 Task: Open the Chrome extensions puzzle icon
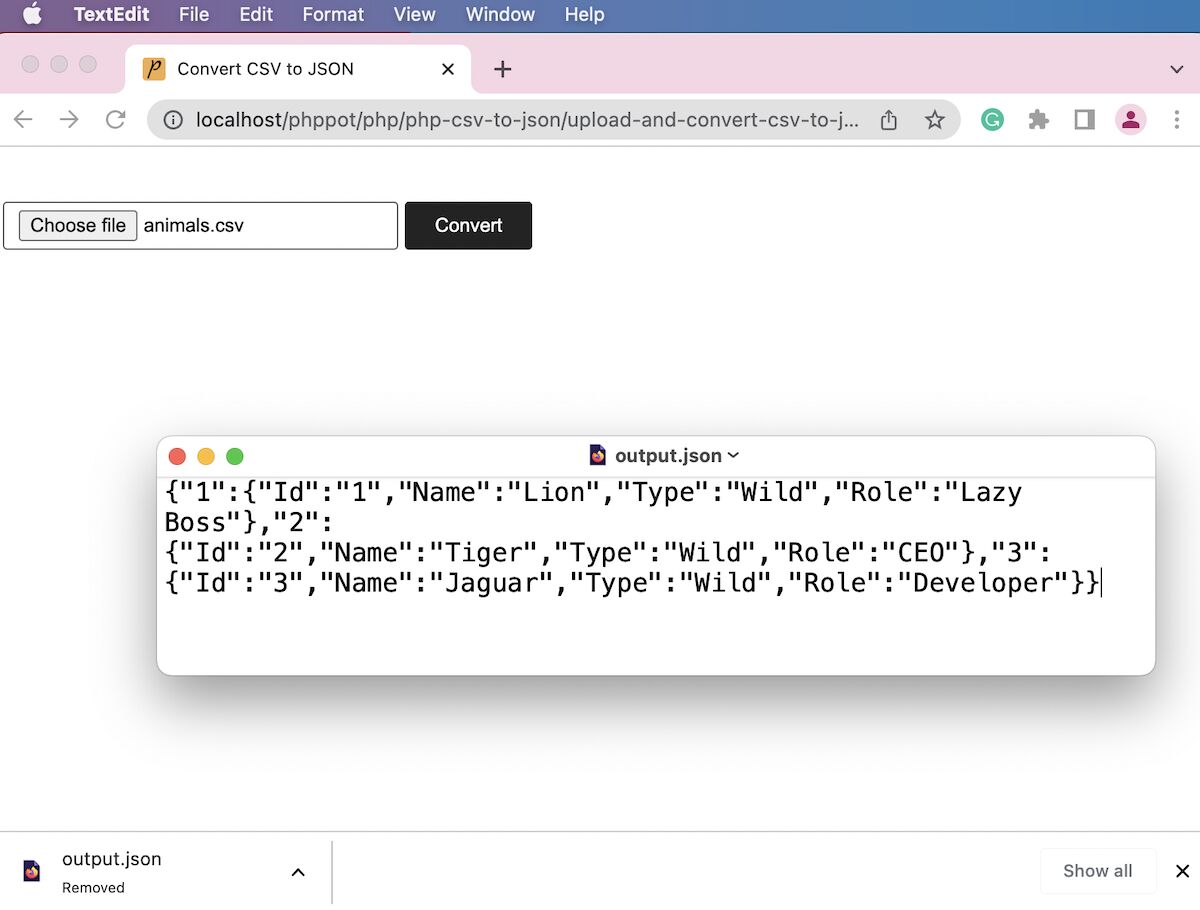[x=1038, y=119]
